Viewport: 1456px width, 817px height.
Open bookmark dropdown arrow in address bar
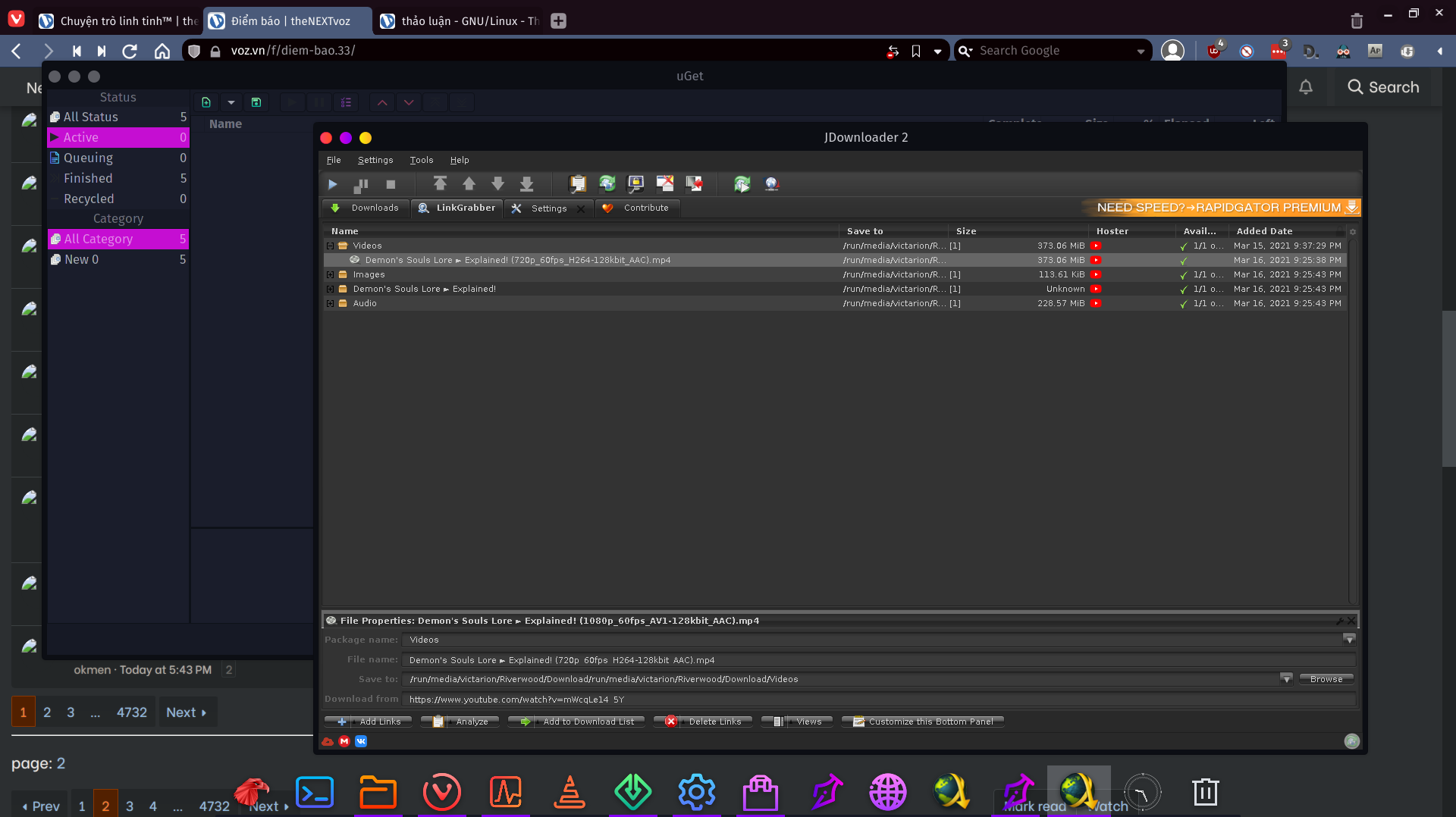[938, 52]
